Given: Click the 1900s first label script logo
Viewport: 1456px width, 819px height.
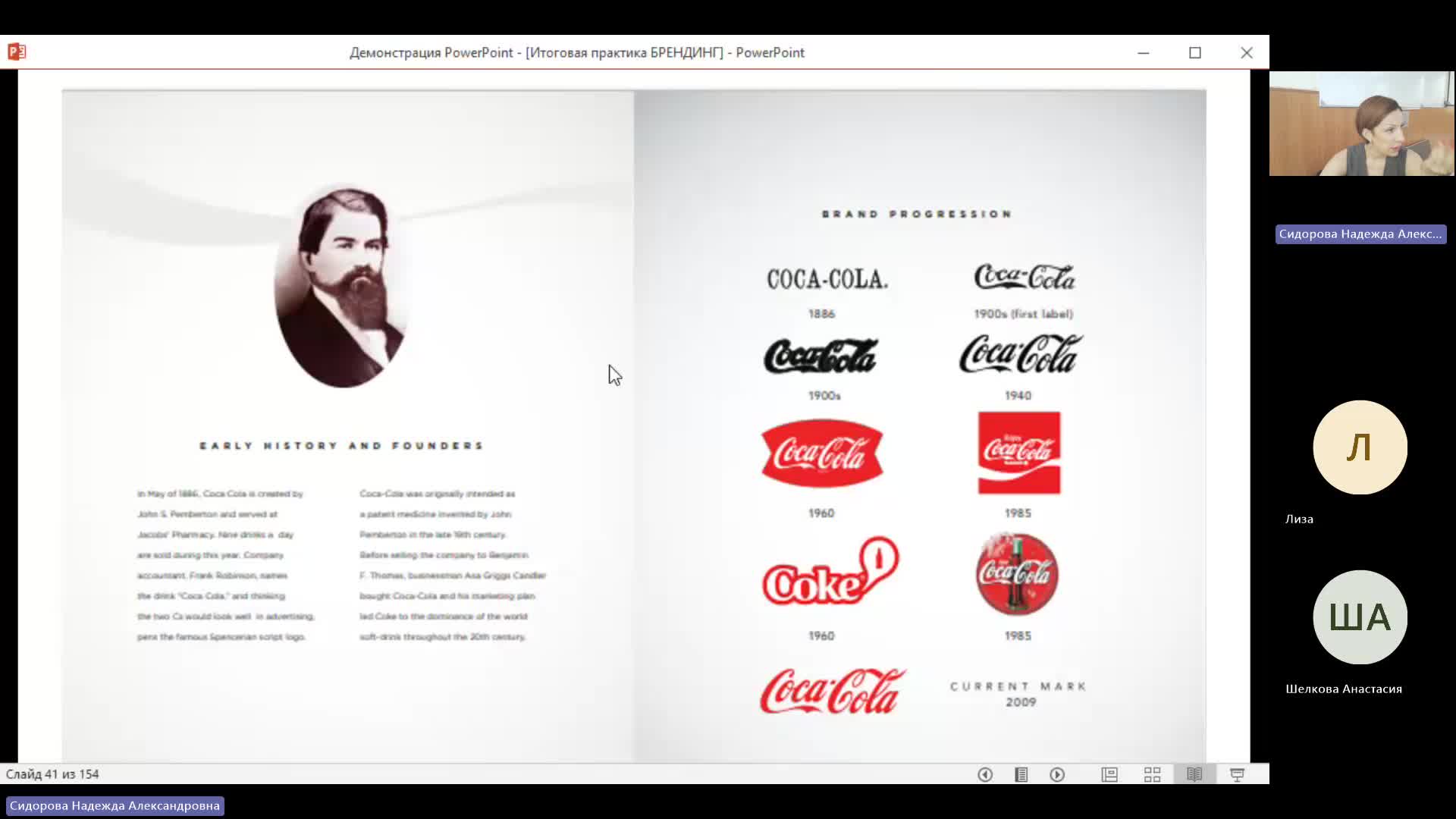Looking at the screenshot, I should coord(1025,277).
